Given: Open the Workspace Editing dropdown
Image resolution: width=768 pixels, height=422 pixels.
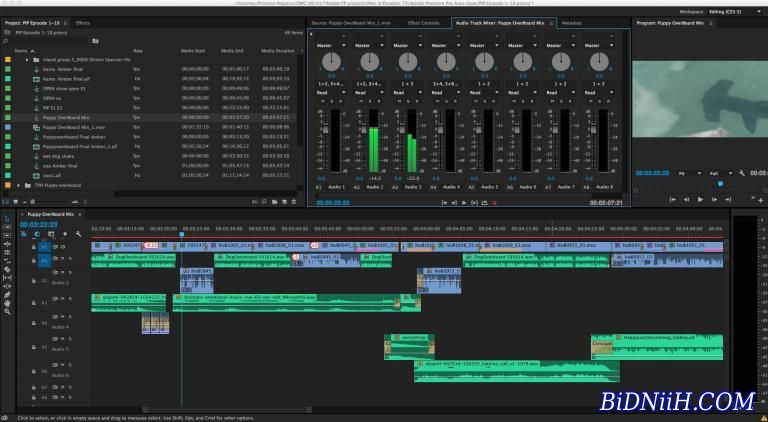Looking at the screenshot, I should tap(737, 12).
